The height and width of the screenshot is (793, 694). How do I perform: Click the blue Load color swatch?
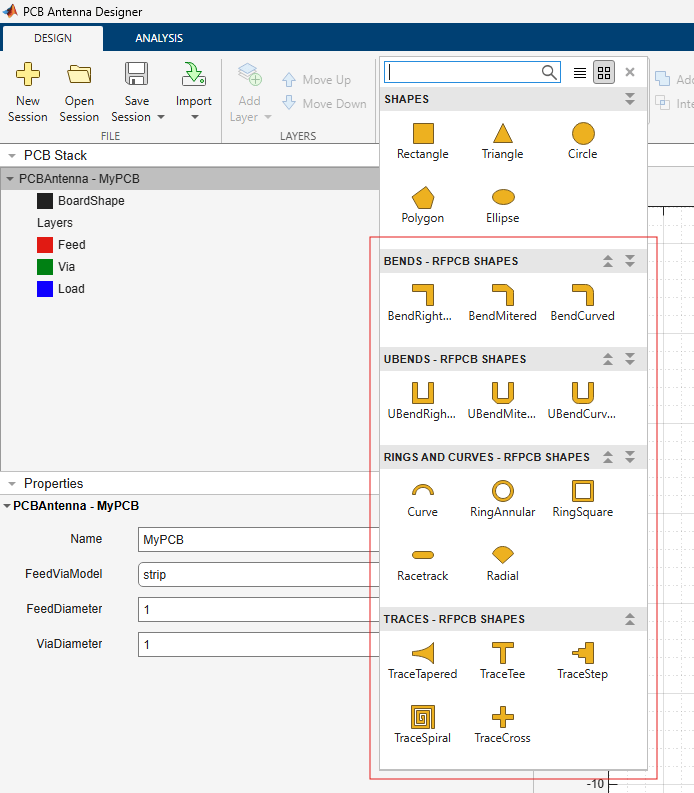(45, 289)
